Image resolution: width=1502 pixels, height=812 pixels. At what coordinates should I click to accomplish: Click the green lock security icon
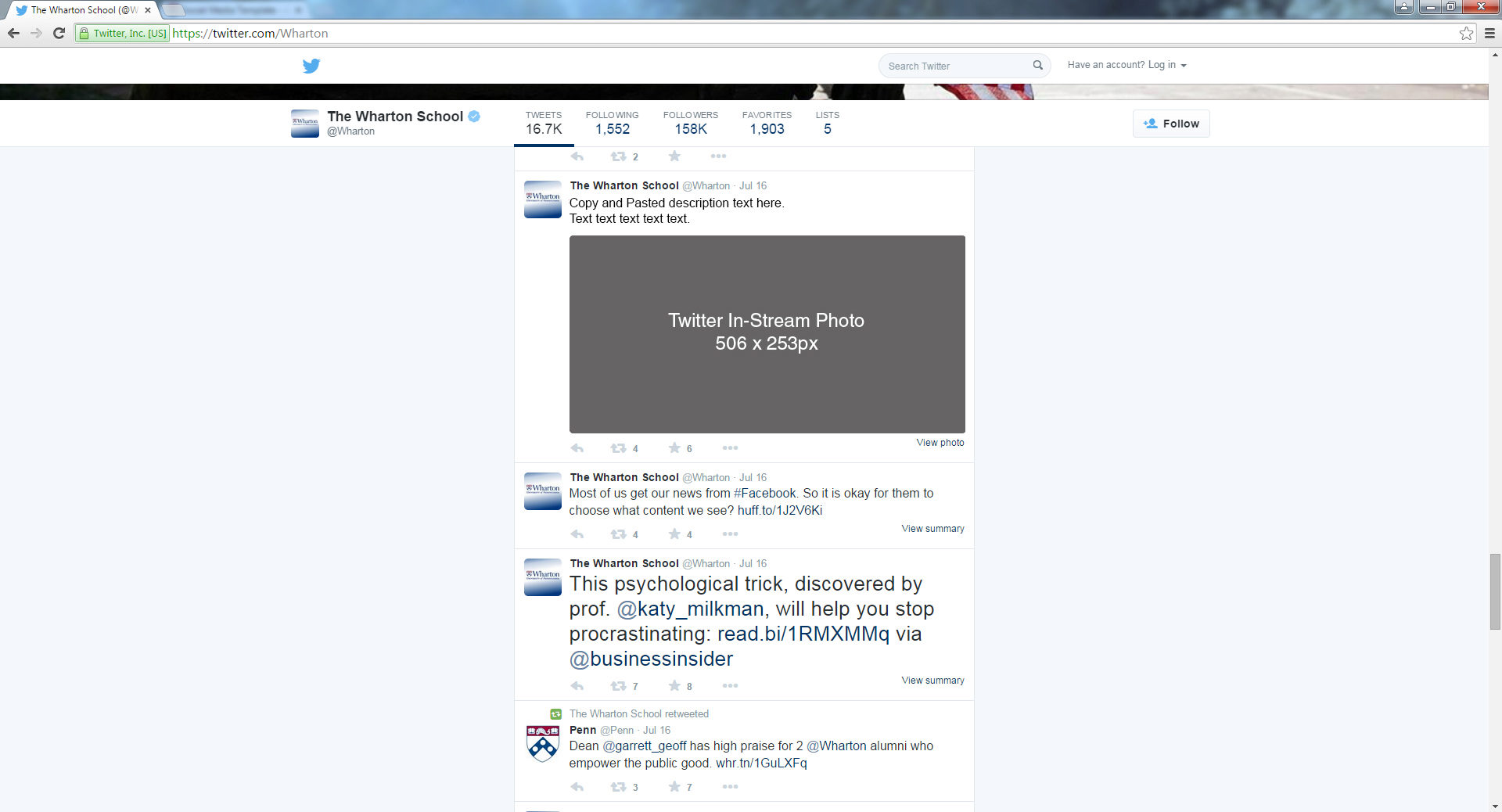coord(84,33)
